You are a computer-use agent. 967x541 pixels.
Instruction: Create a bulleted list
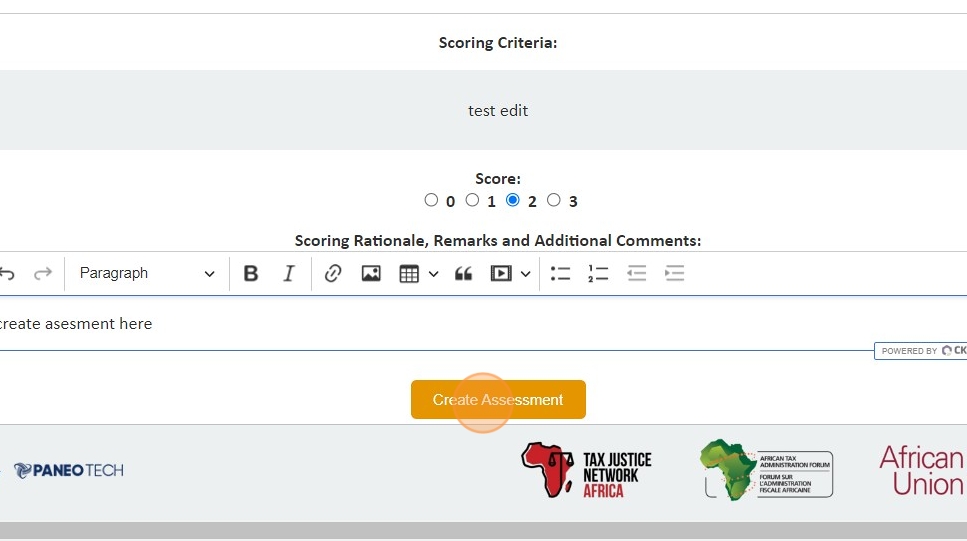560,273
